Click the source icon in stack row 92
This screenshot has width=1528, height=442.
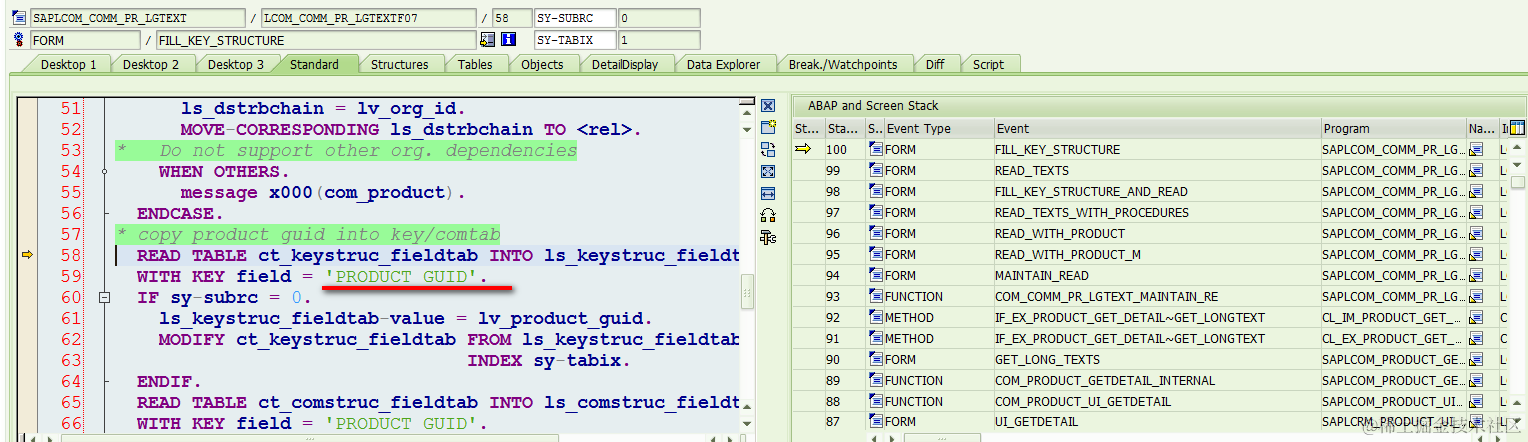[x=876, y=317]
